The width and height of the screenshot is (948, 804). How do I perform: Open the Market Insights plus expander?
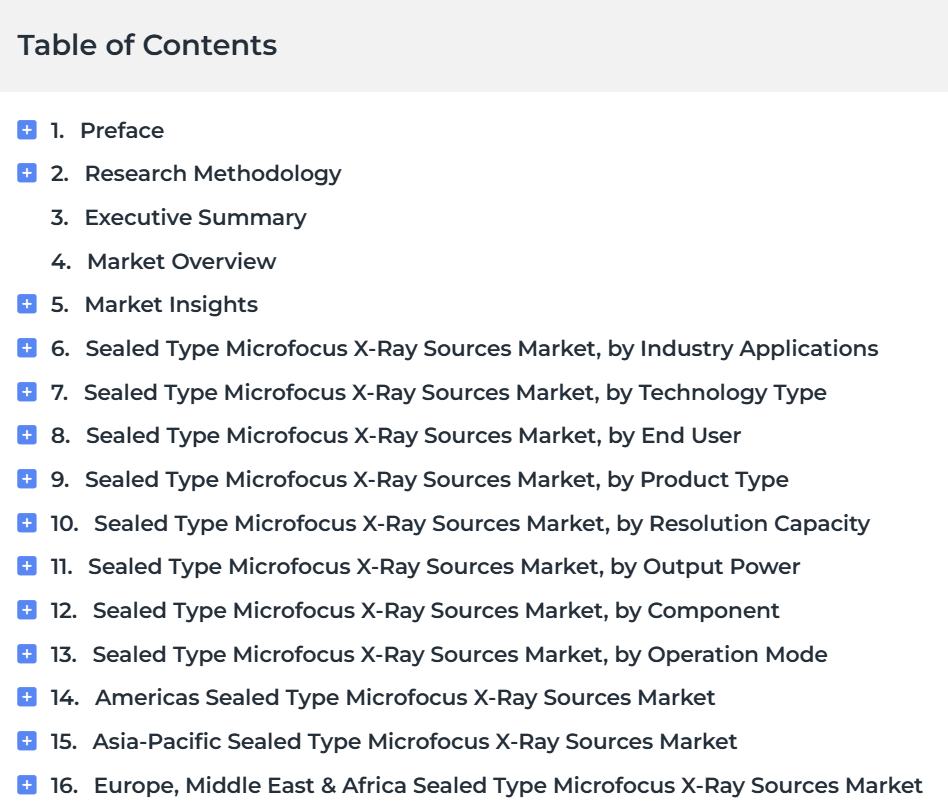27,304
